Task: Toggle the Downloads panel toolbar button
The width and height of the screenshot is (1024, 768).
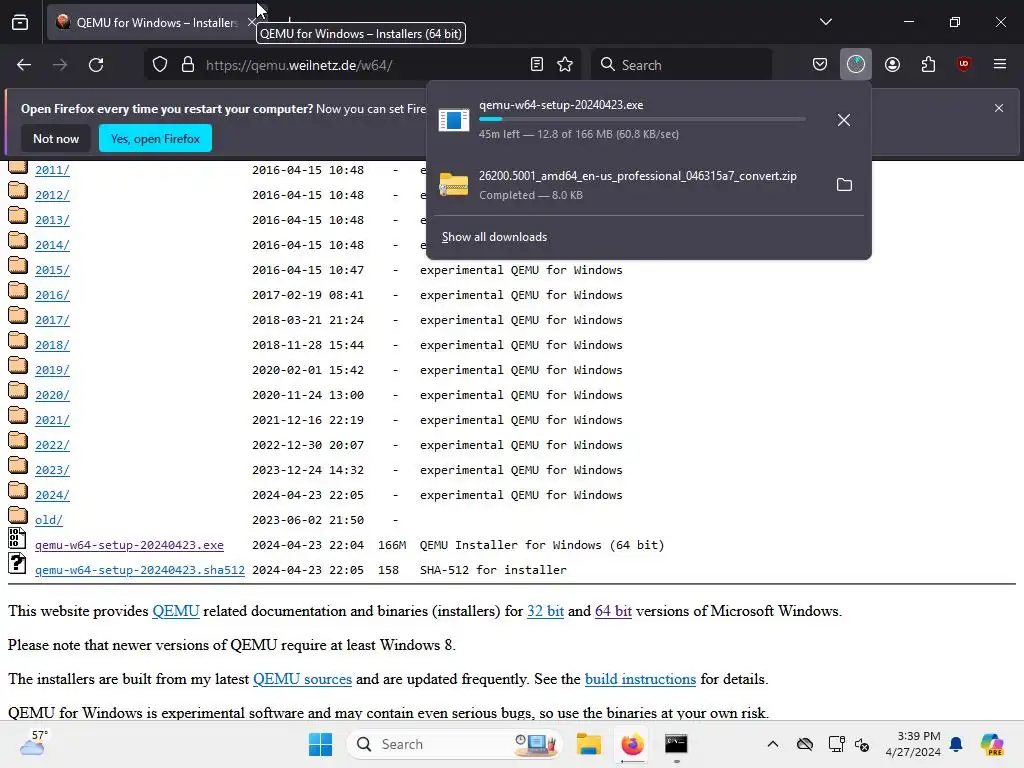Action: click(x=856, y=65)
